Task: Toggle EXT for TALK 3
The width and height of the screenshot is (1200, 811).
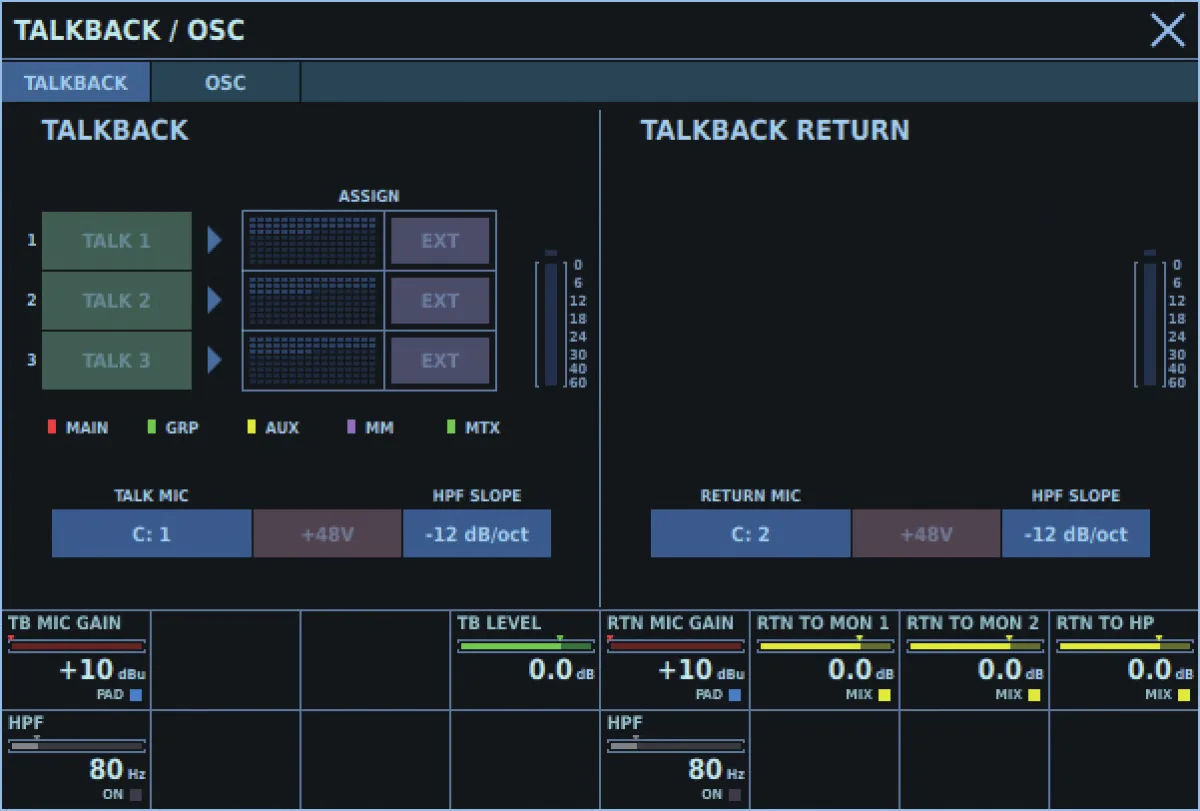Action: tap(440, 361)
